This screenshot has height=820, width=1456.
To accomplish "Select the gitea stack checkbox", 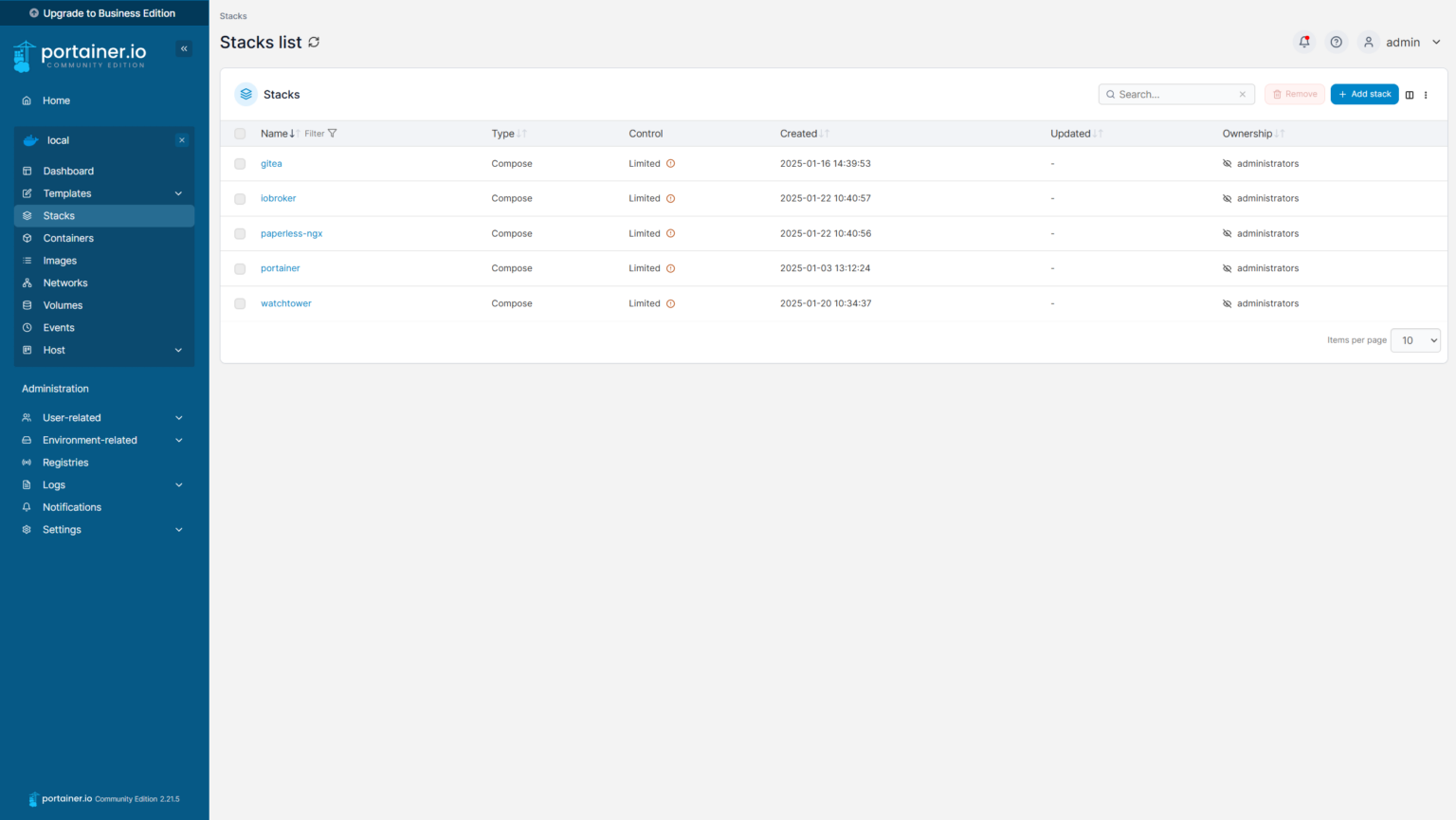I will [x=240, y=164].
